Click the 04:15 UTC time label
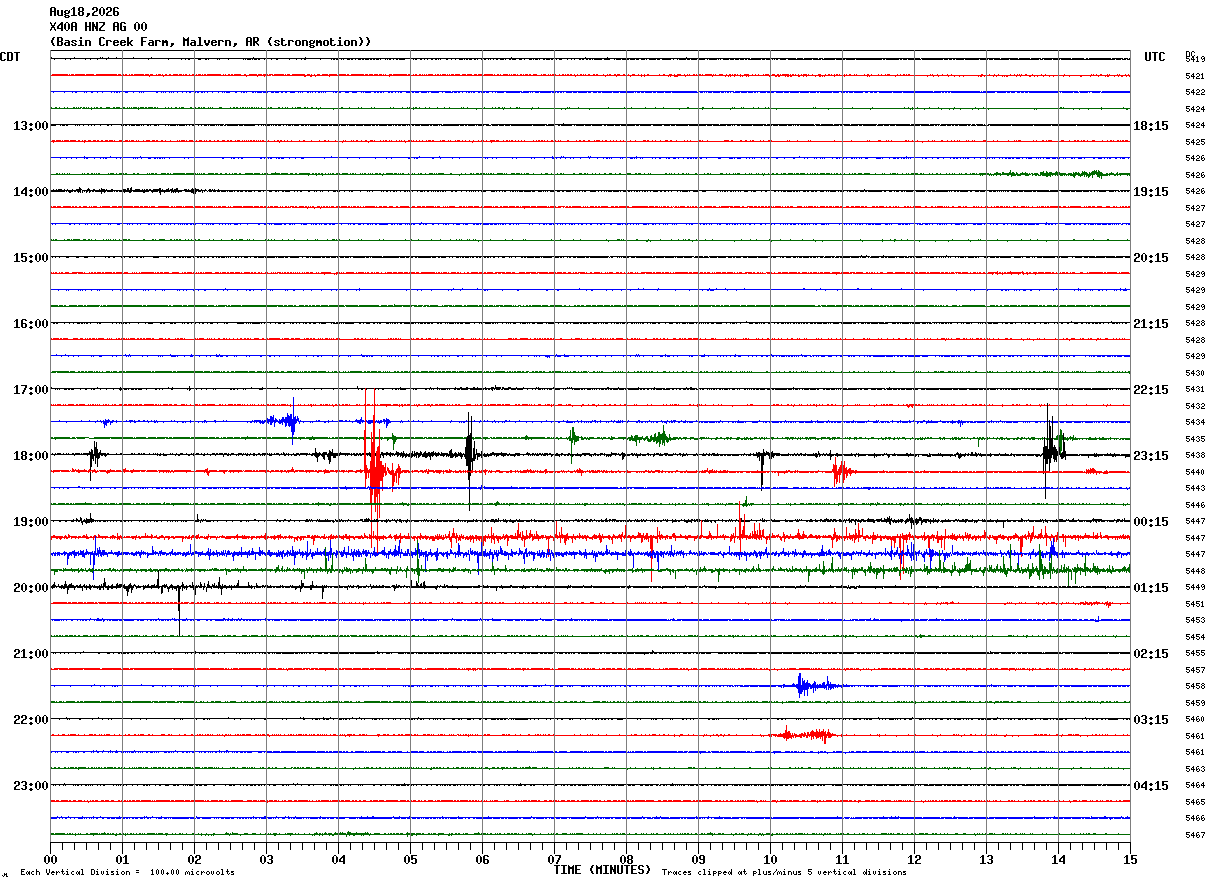The height and width of the screenshot is (886, 1210). click(1151, 786)
